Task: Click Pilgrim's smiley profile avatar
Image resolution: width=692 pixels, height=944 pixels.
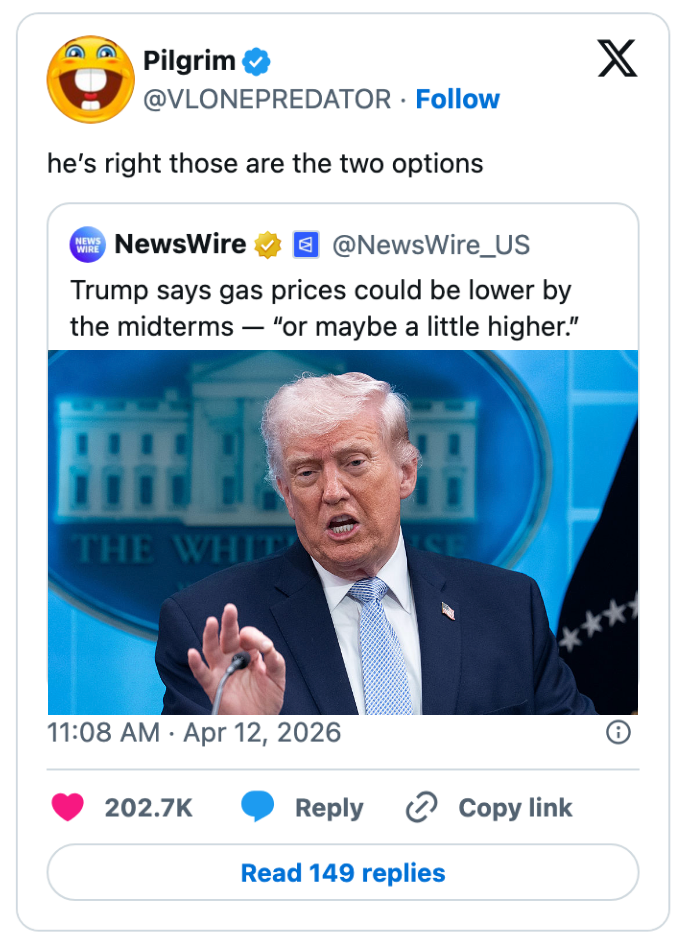Action: 90,79
